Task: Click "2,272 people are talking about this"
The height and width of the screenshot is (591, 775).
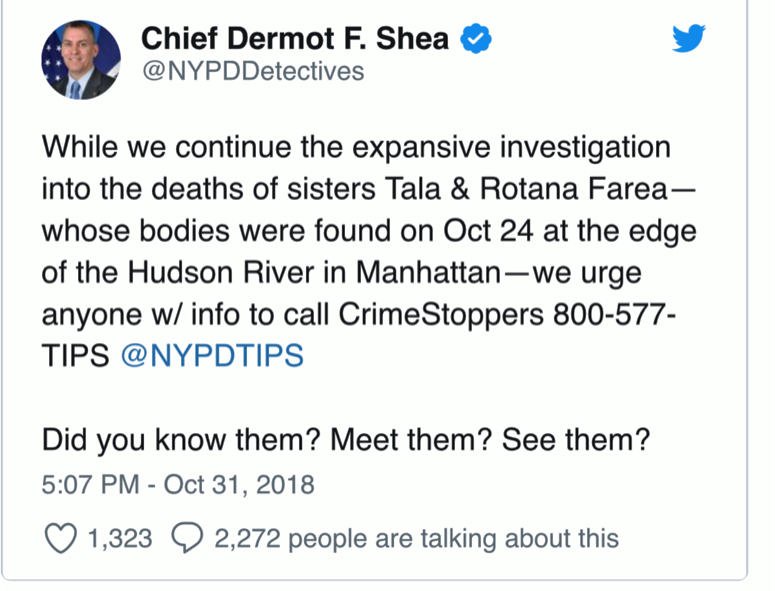Action: (x=416, y=538)
